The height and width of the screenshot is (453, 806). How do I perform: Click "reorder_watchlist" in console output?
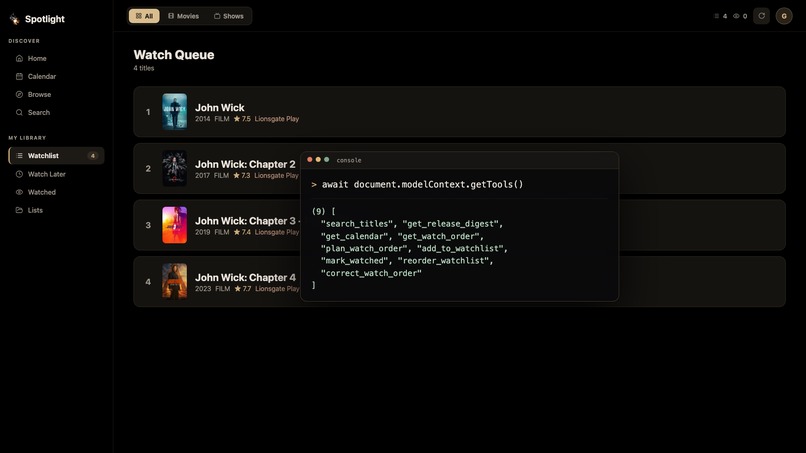(x=443, y=261)
